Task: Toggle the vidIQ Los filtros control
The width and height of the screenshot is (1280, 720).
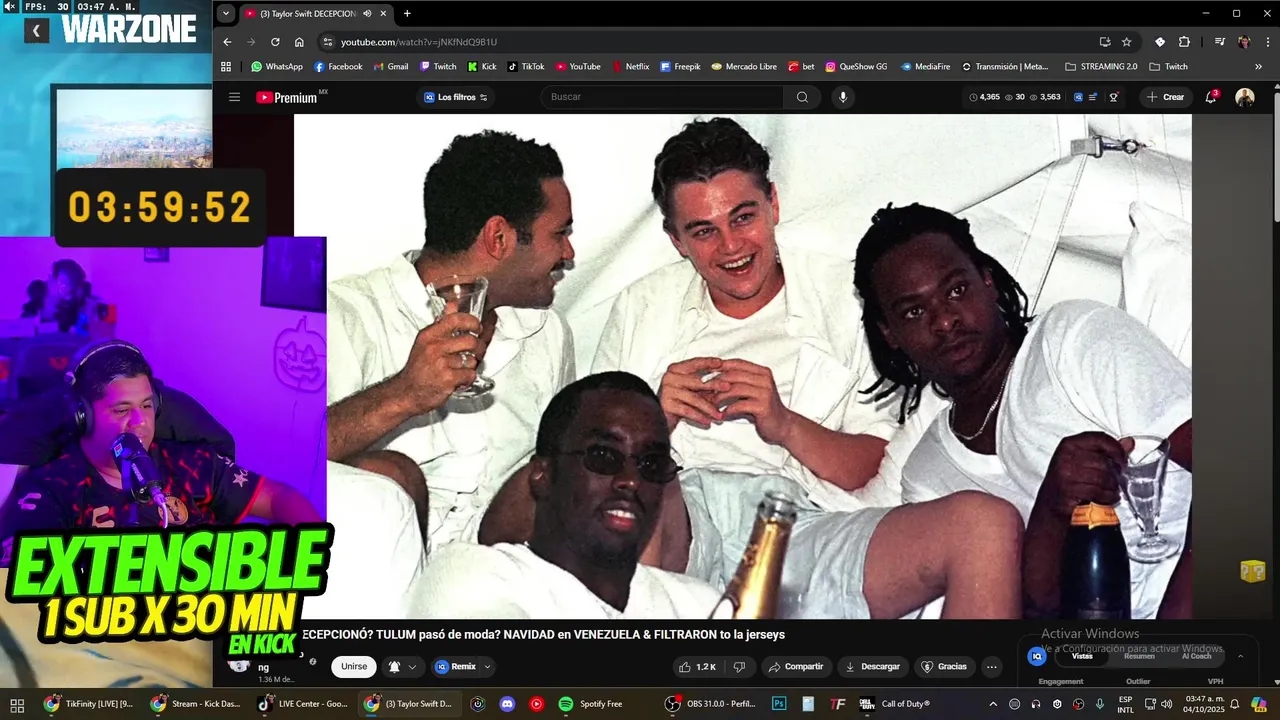Action: pyautogui.click(x=456, y=97)
